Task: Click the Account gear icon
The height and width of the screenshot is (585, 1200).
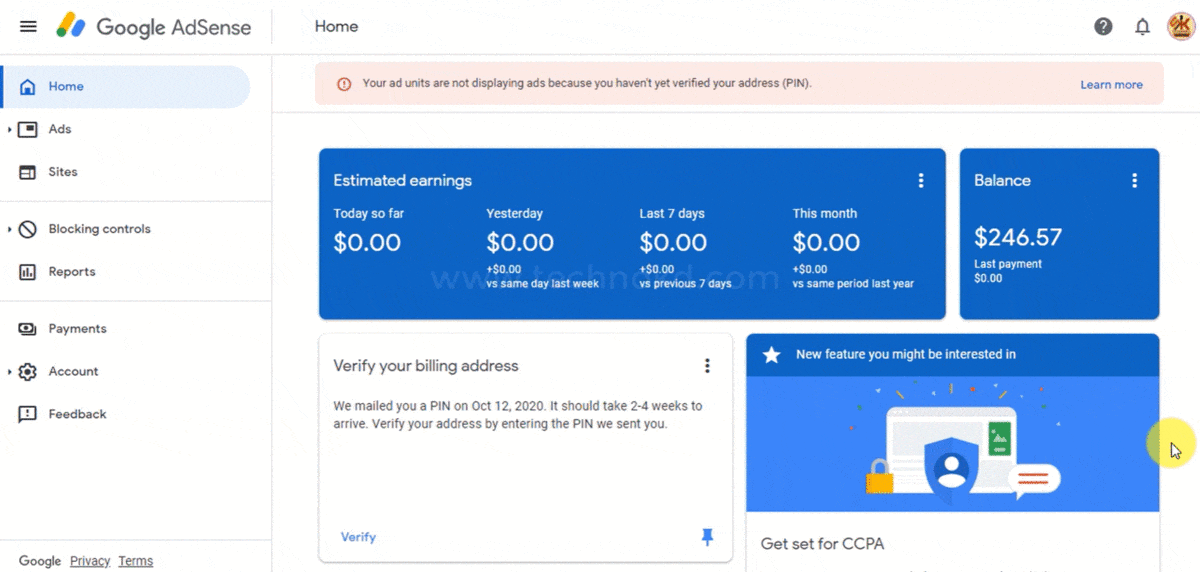Action: tap(28, 372)
